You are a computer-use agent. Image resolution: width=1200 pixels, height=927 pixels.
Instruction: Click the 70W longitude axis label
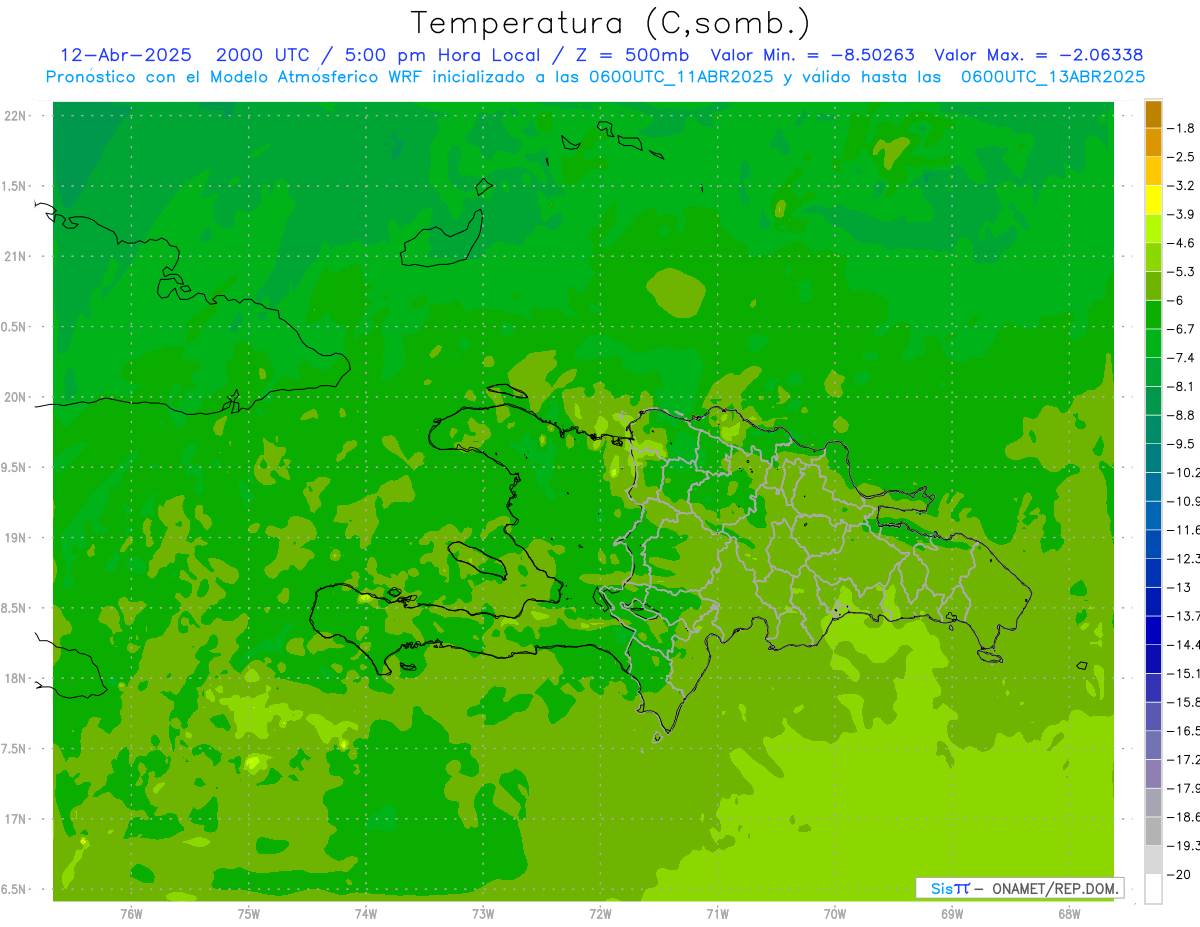pyautogui.click(x=835, y=914)
